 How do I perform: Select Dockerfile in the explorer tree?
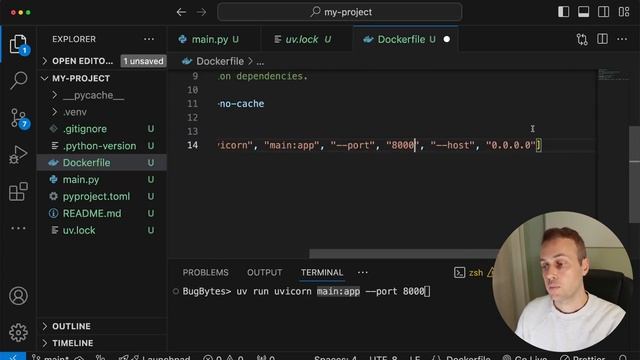coord(102,162)
